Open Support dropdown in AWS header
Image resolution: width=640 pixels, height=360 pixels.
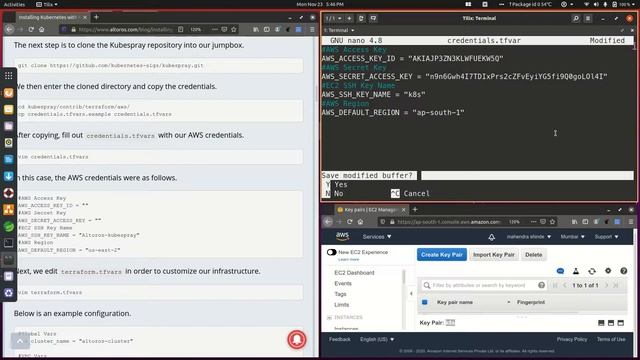606,237
